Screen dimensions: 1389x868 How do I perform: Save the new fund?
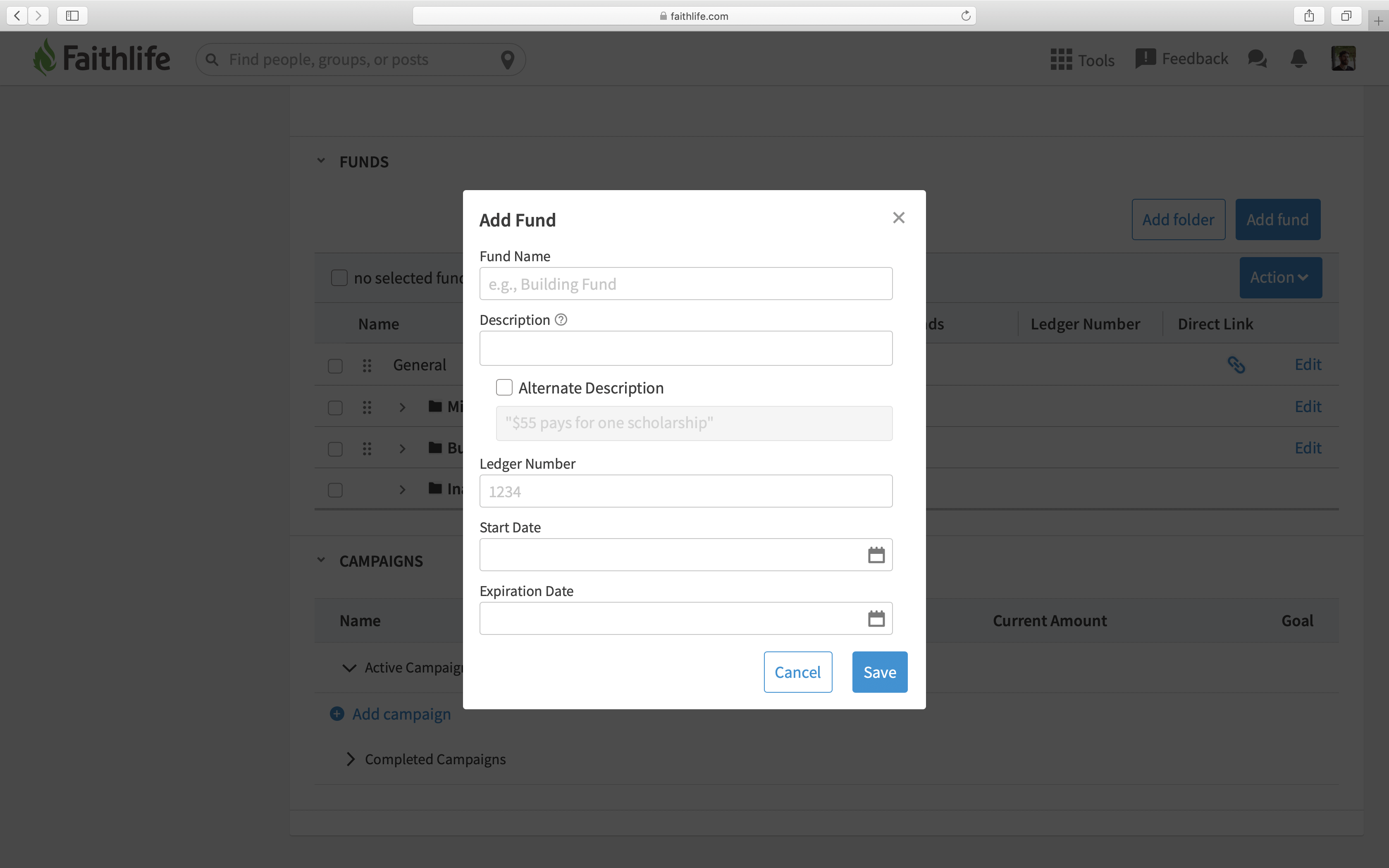tap(879, 672)
